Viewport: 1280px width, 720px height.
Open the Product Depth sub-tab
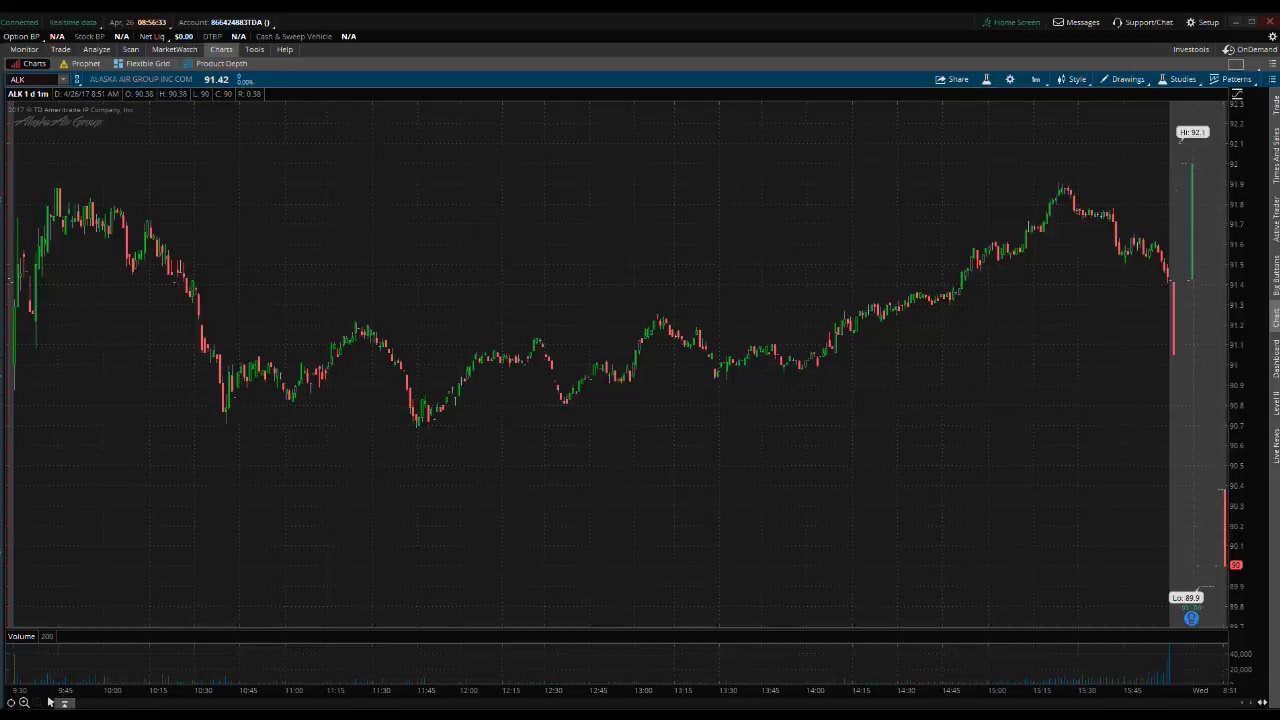[x=215, y=63]
